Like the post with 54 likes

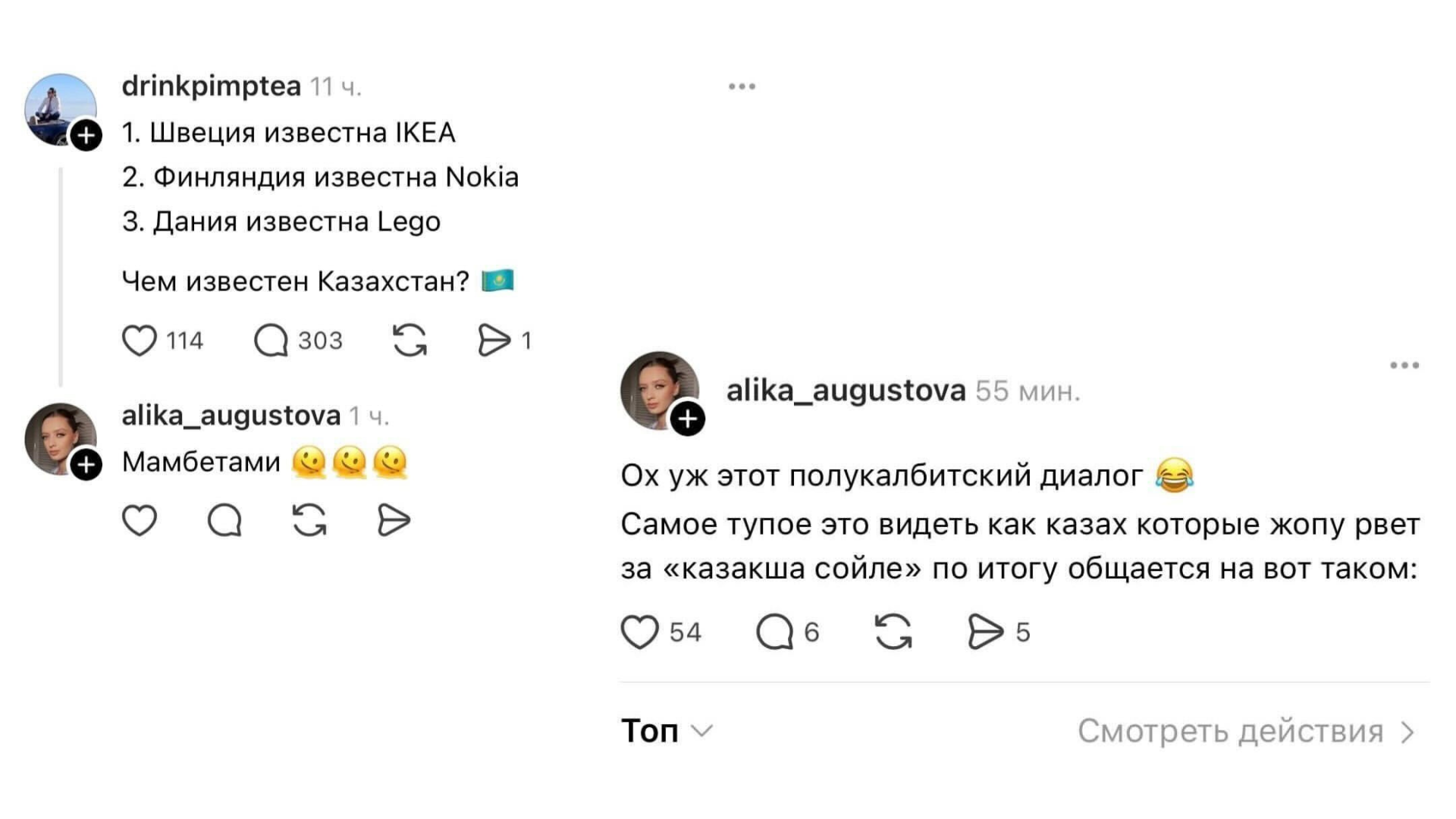click(x=639, y=632)
